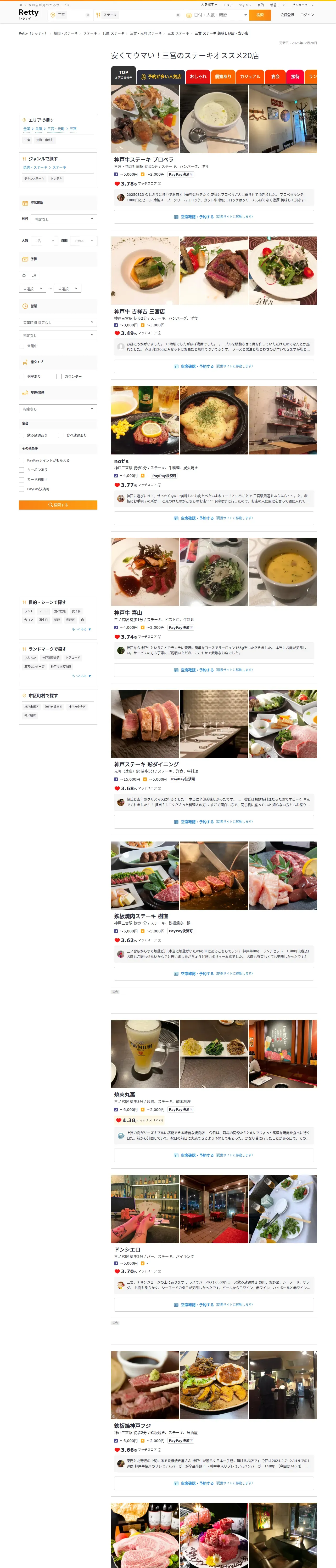This screenshot has height=1568, width=336.
Task: Click the orange 検索する sidebar button
Action: 58,505
